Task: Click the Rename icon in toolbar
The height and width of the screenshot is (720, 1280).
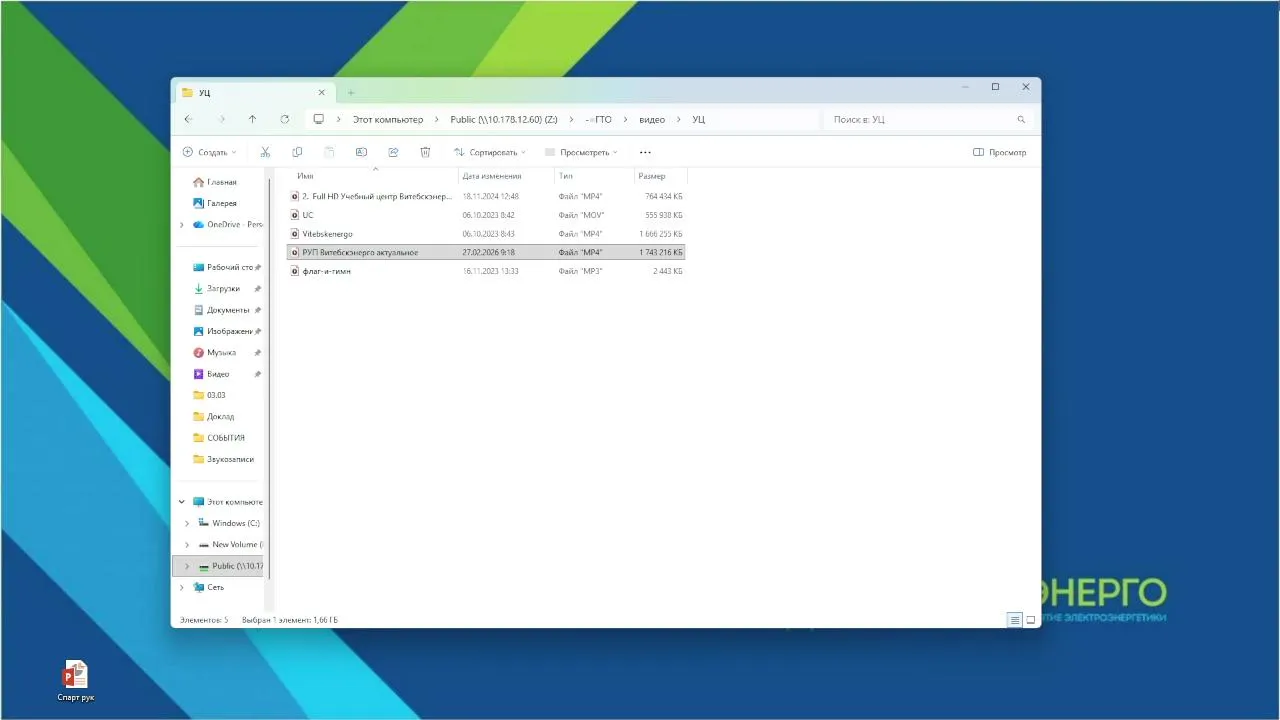Action: (x=361, y=152)
